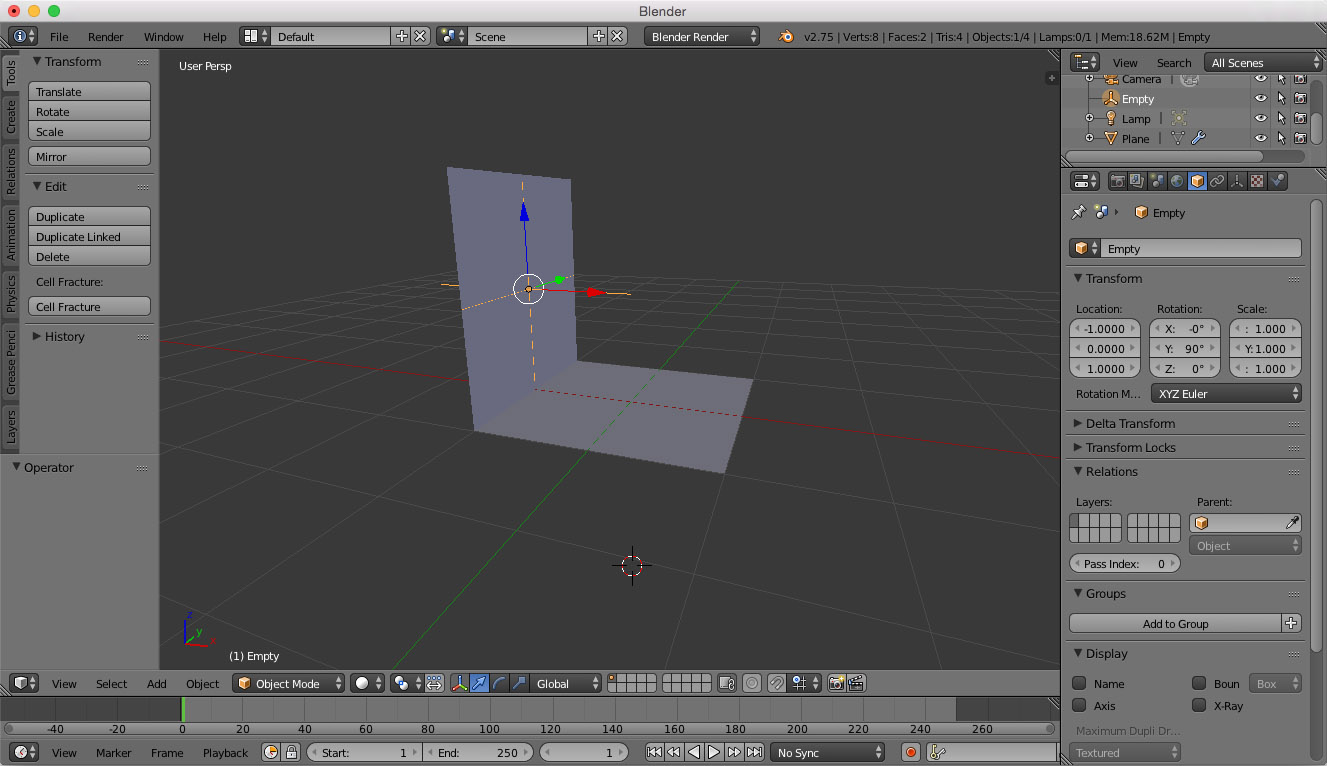This screenshot has height=766, width=1327.
Task: Click the Duplicate Linked button
Action: [x=89, y=236]
